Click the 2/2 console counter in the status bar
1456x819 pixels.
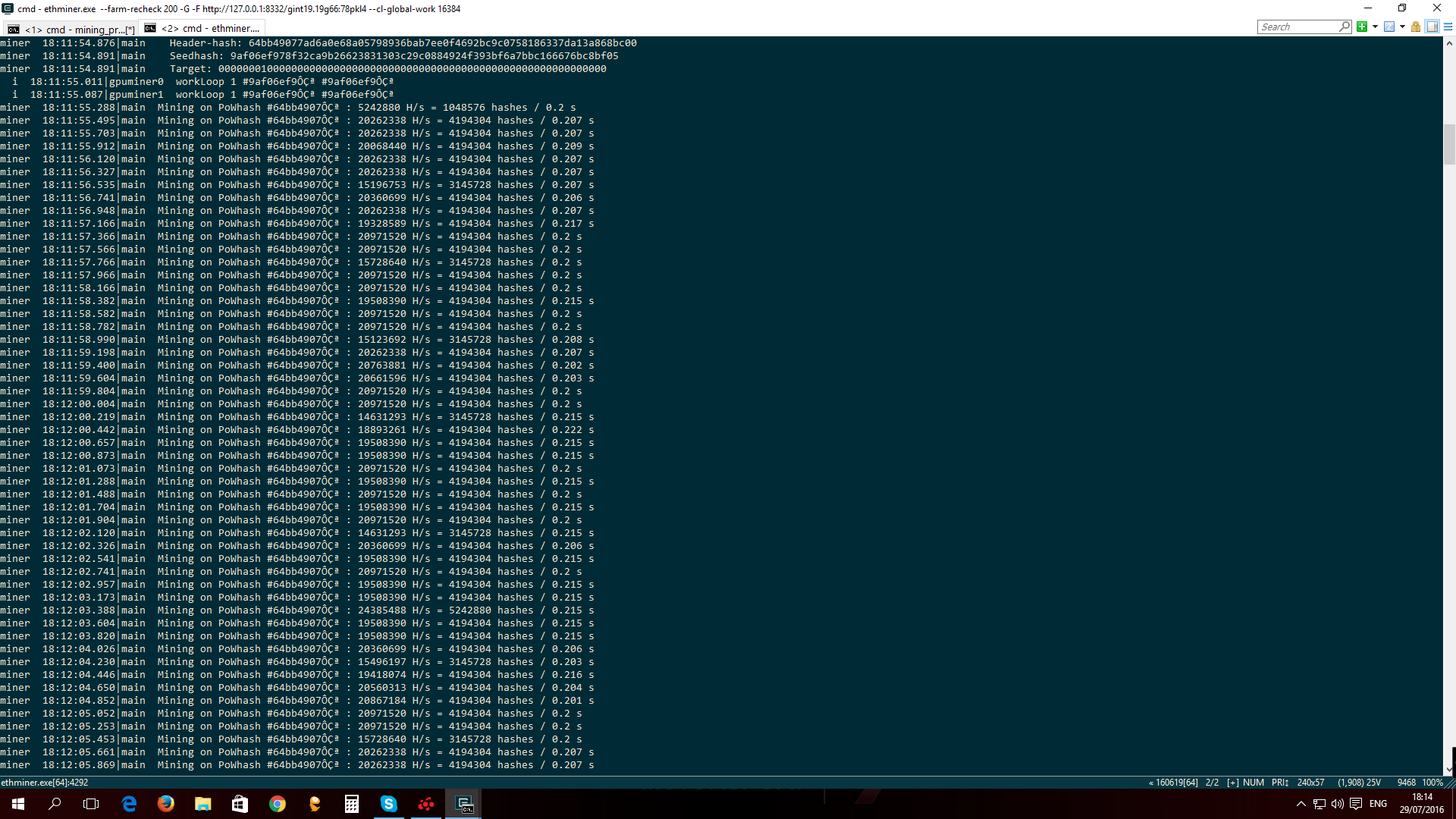coord(1212,782)
